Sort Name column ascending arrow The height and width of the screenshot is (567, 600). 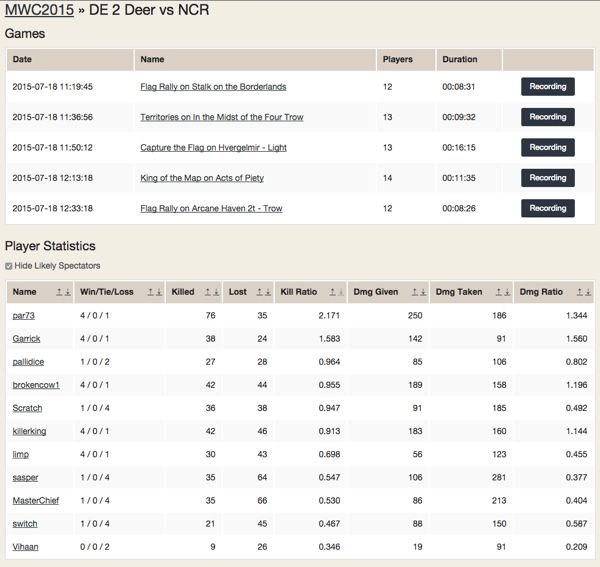pyautogui.click(x=59, y=292)
